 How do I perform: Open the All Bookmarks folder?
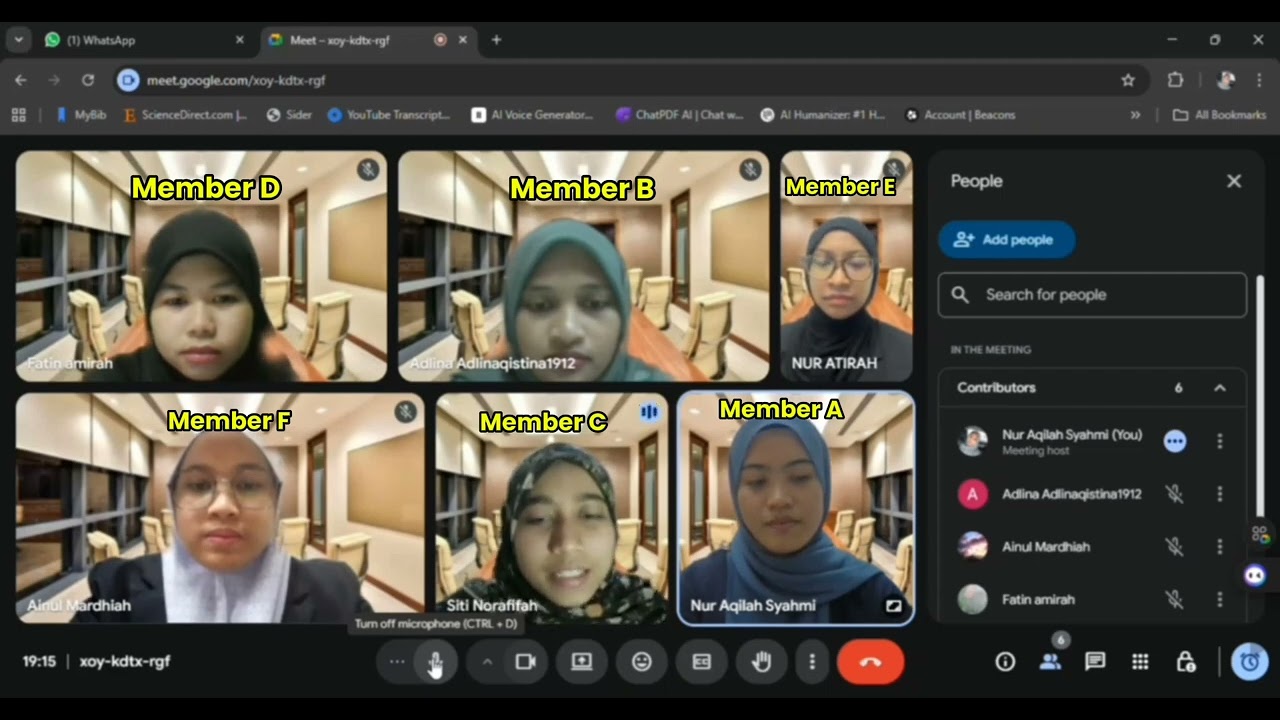click(1219, 115)
